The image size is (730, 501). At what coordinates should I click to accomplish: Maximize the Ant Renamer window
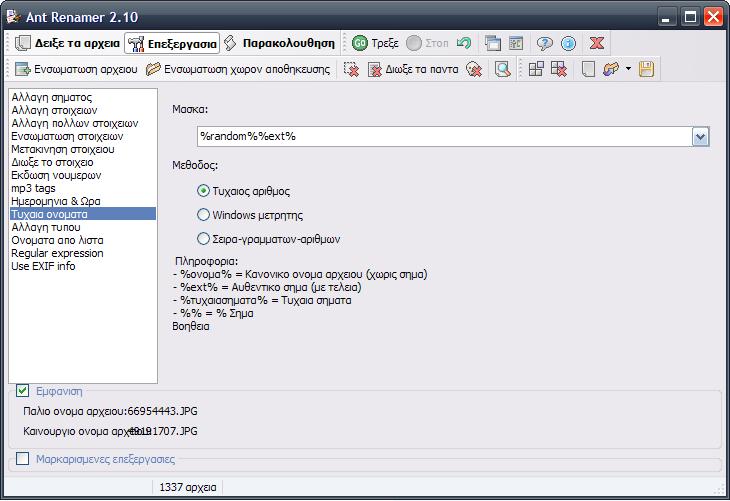click(x=690, y=18)
